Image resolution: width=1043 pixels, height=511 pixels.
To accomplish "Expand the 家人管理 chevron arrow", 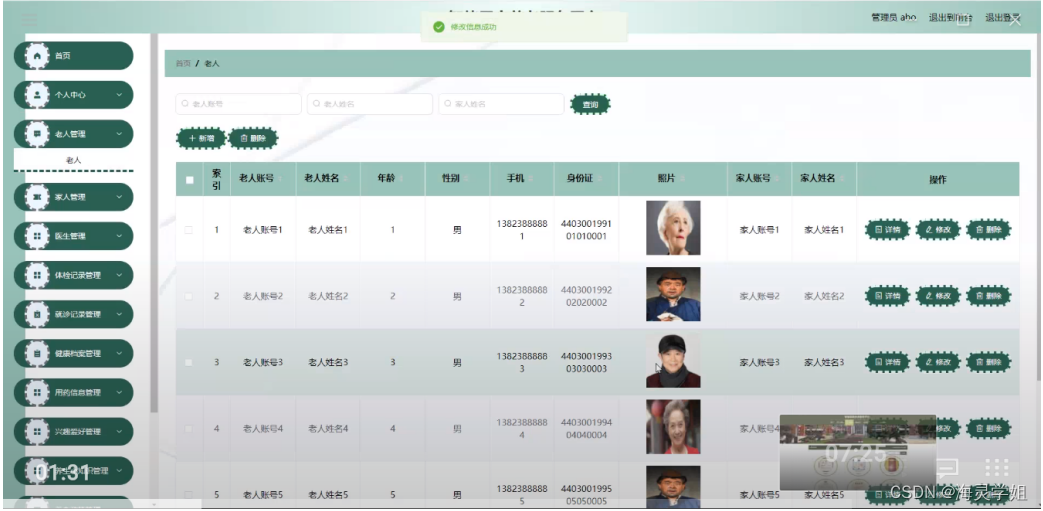I will point(119,197).
